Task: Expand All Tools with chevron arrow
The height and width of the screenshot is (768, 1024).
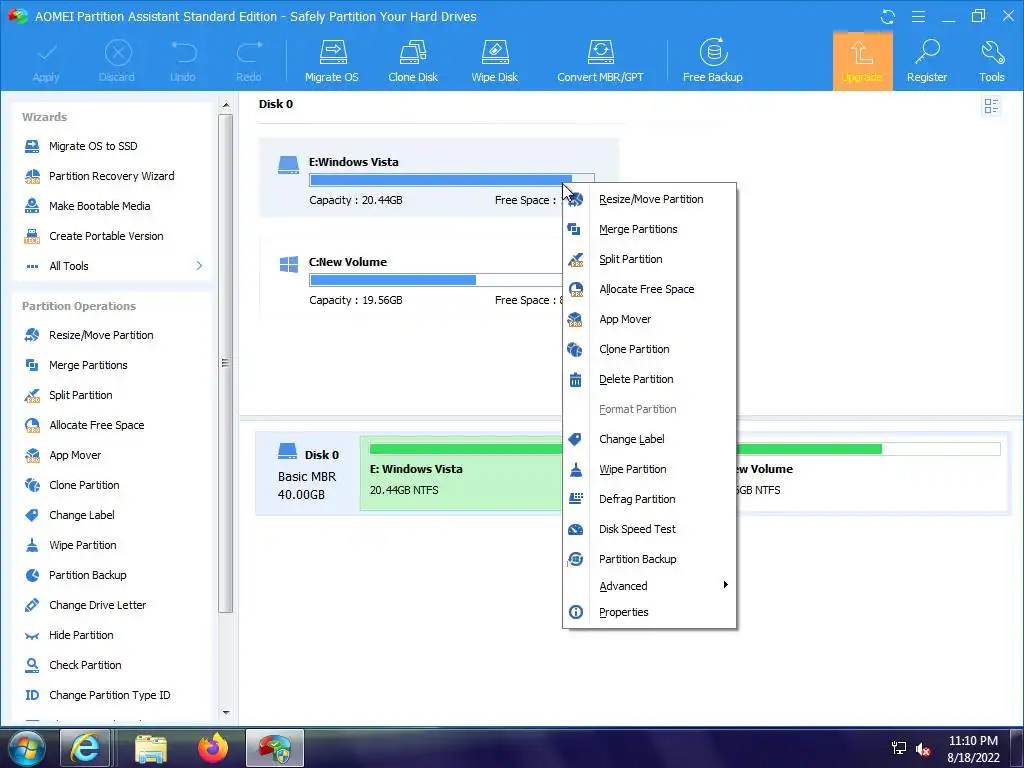Action: tap(199, 266)
